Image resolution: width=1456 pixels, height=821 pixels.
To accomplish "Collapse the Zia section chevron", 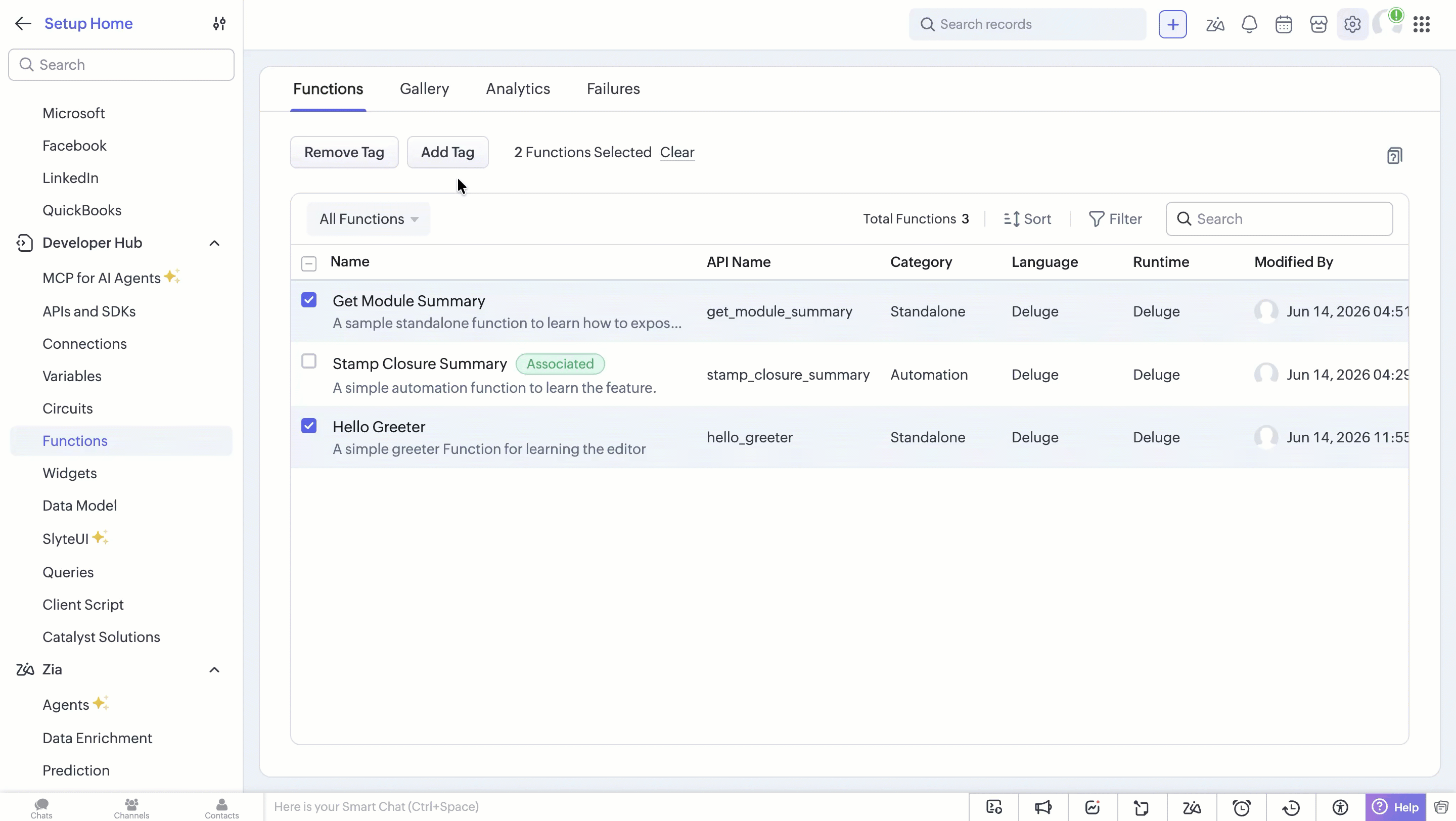I will pyautogui.click(x=214, y=670).
